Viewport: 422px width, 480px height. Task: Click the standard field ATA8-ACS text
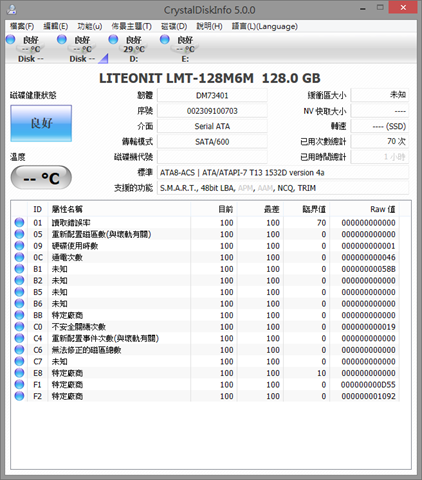[283, 173]
